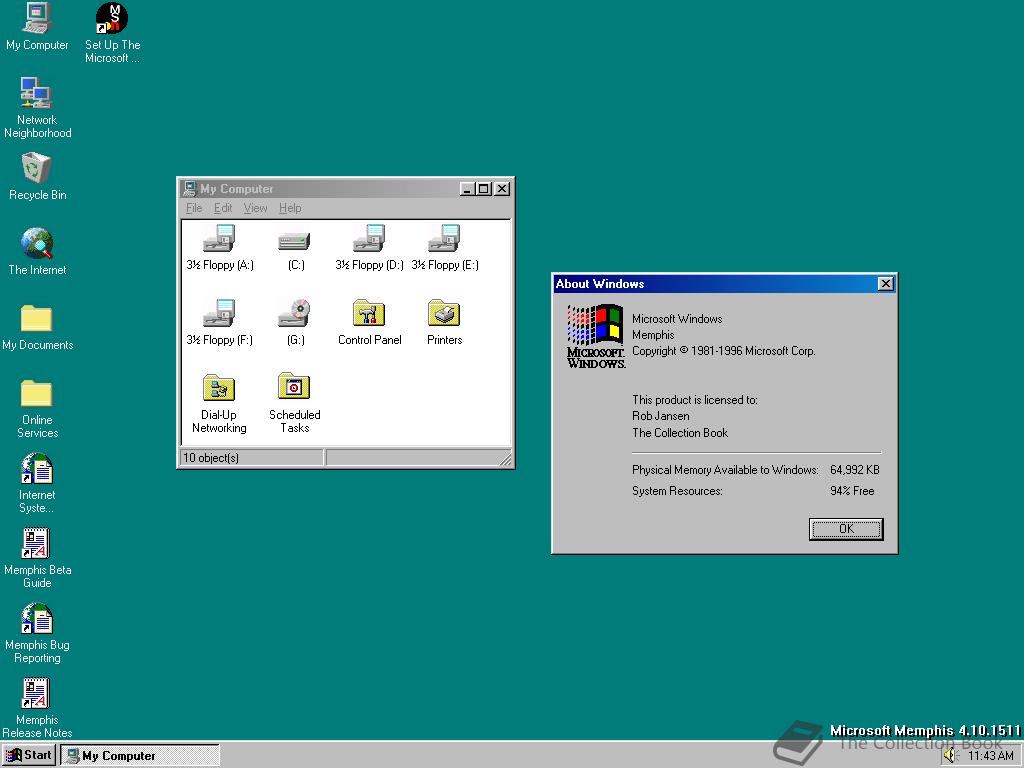Open Memphis Release Notes
Screen dimensions: 1024x768
point(37,693)
